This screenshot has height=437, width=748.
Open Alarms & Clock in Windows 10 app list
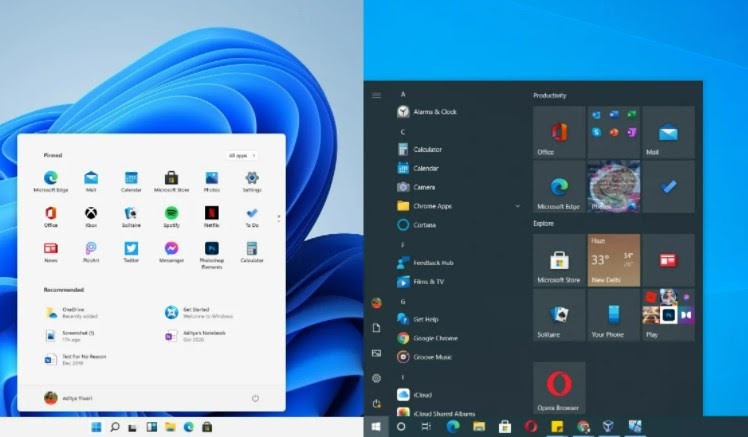[427, 112]
